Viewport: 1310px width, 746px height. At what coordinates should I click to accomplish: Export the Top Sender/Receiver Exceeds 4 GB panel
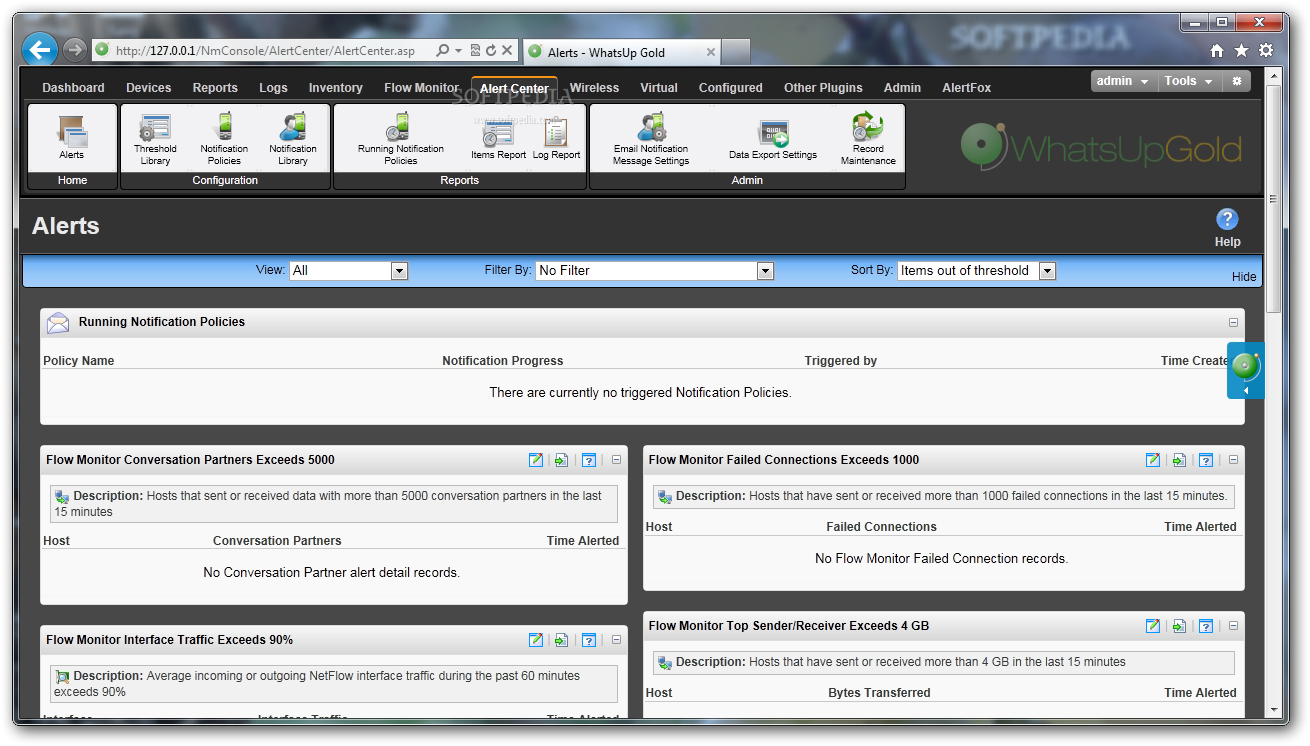tap(1179, 626)
